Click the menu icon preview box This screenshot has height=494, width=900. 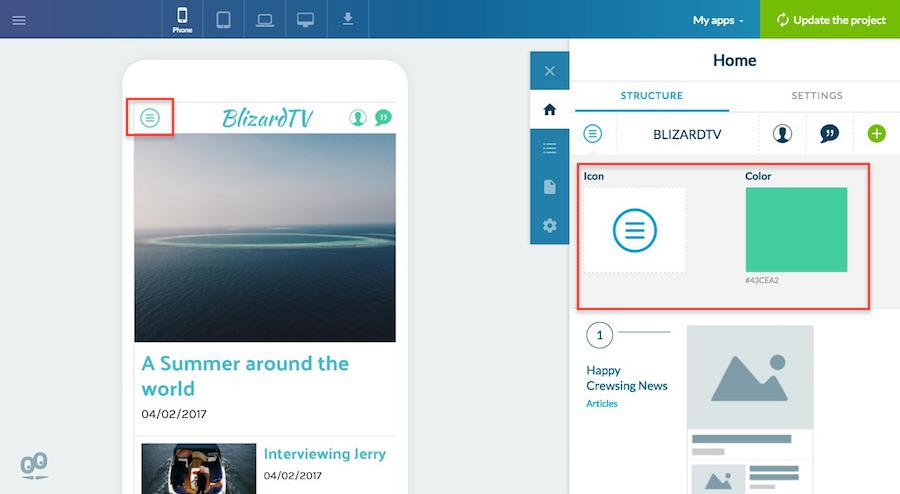(634, 230)
